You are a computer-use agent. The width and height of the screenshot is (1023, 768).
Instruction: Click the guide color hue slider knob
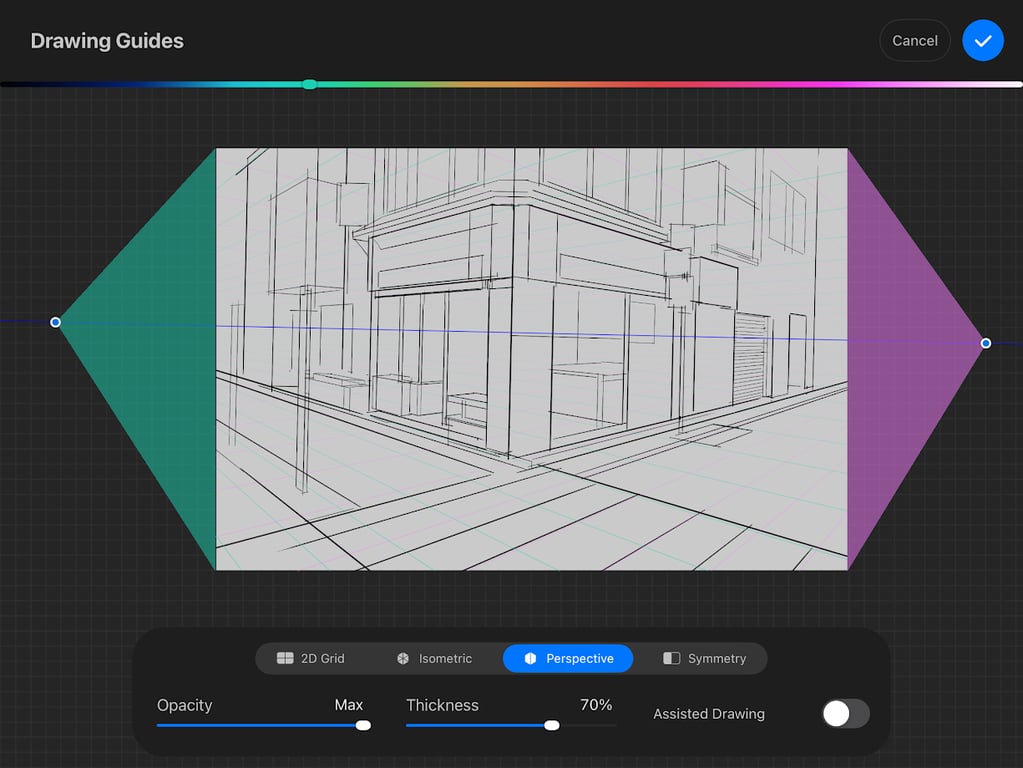310,84
